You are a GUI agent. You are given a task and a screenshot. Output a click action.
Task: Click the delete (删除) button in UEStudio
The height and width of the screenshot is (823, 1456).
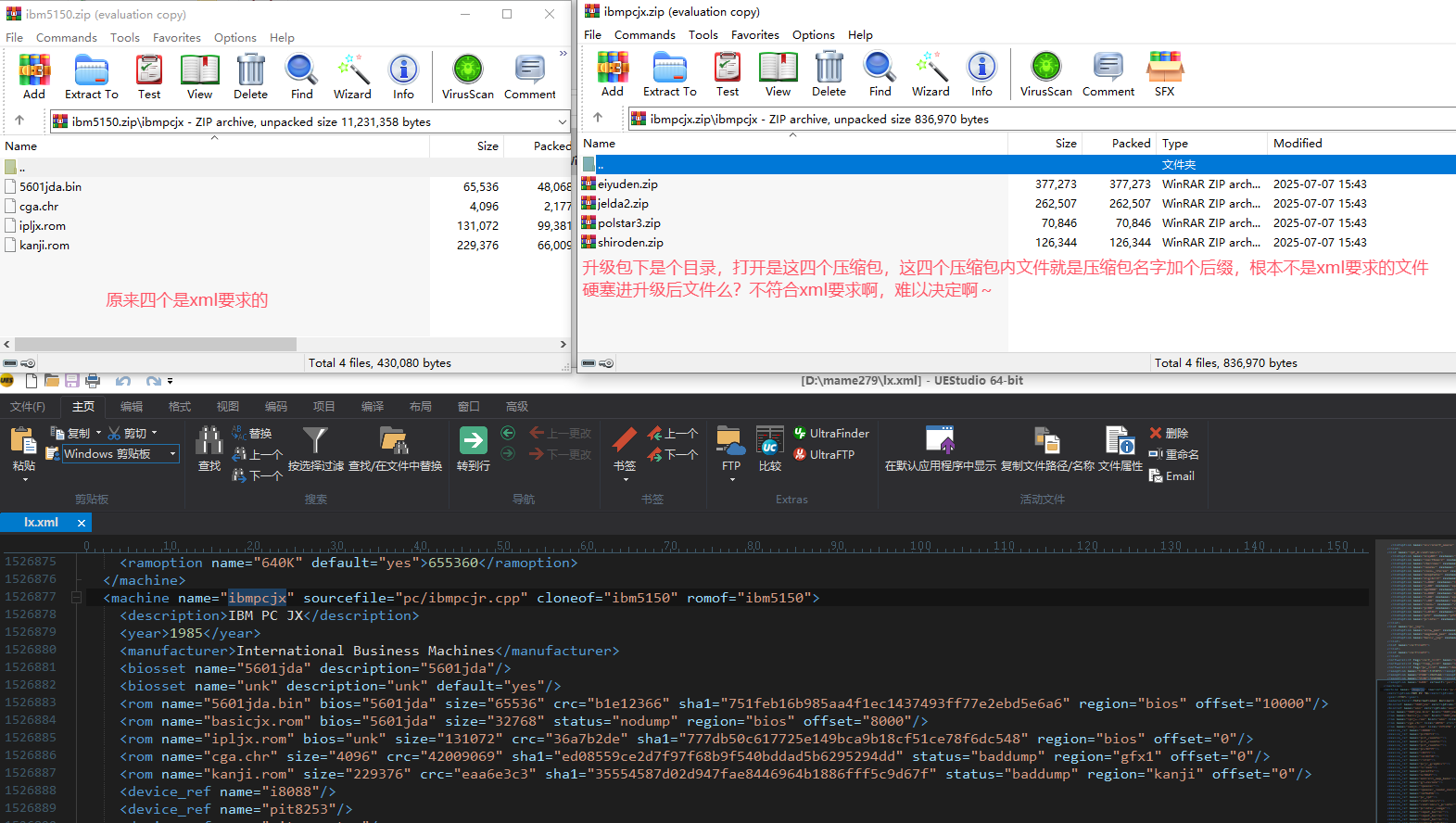[x=1169, y=433]
